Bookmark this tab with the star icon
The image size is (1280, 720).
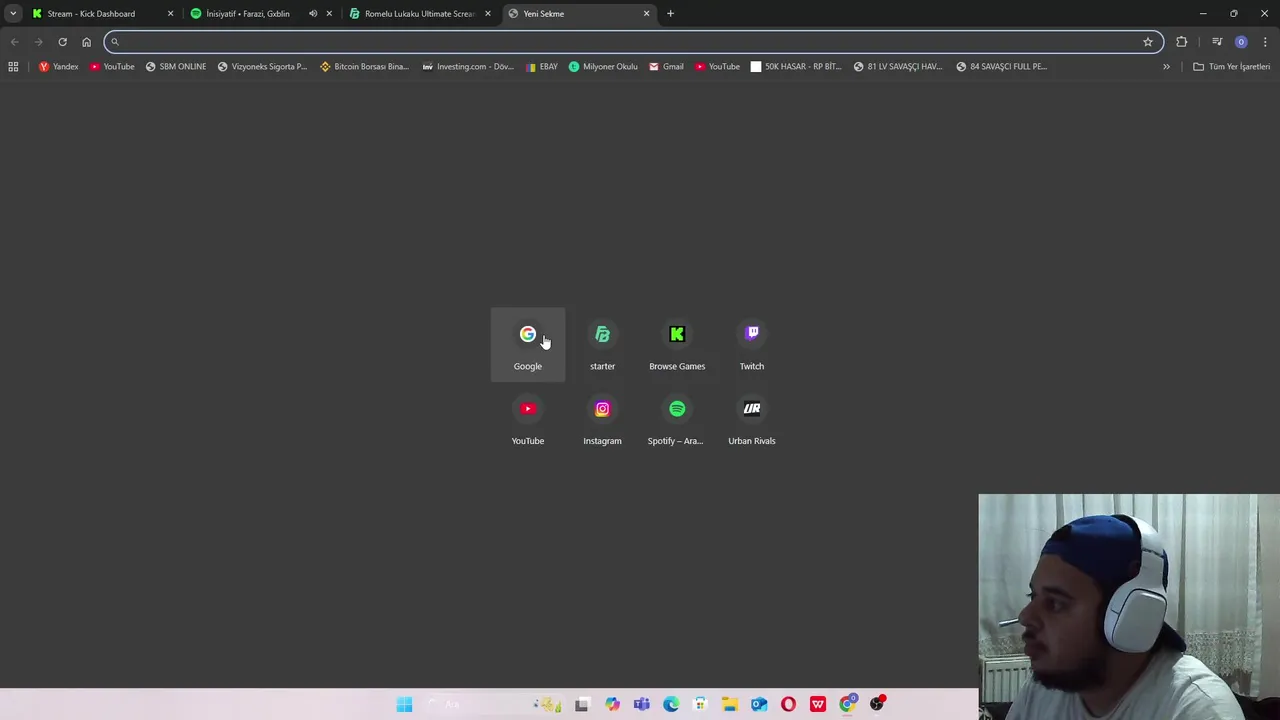(x=1148, y=42)
